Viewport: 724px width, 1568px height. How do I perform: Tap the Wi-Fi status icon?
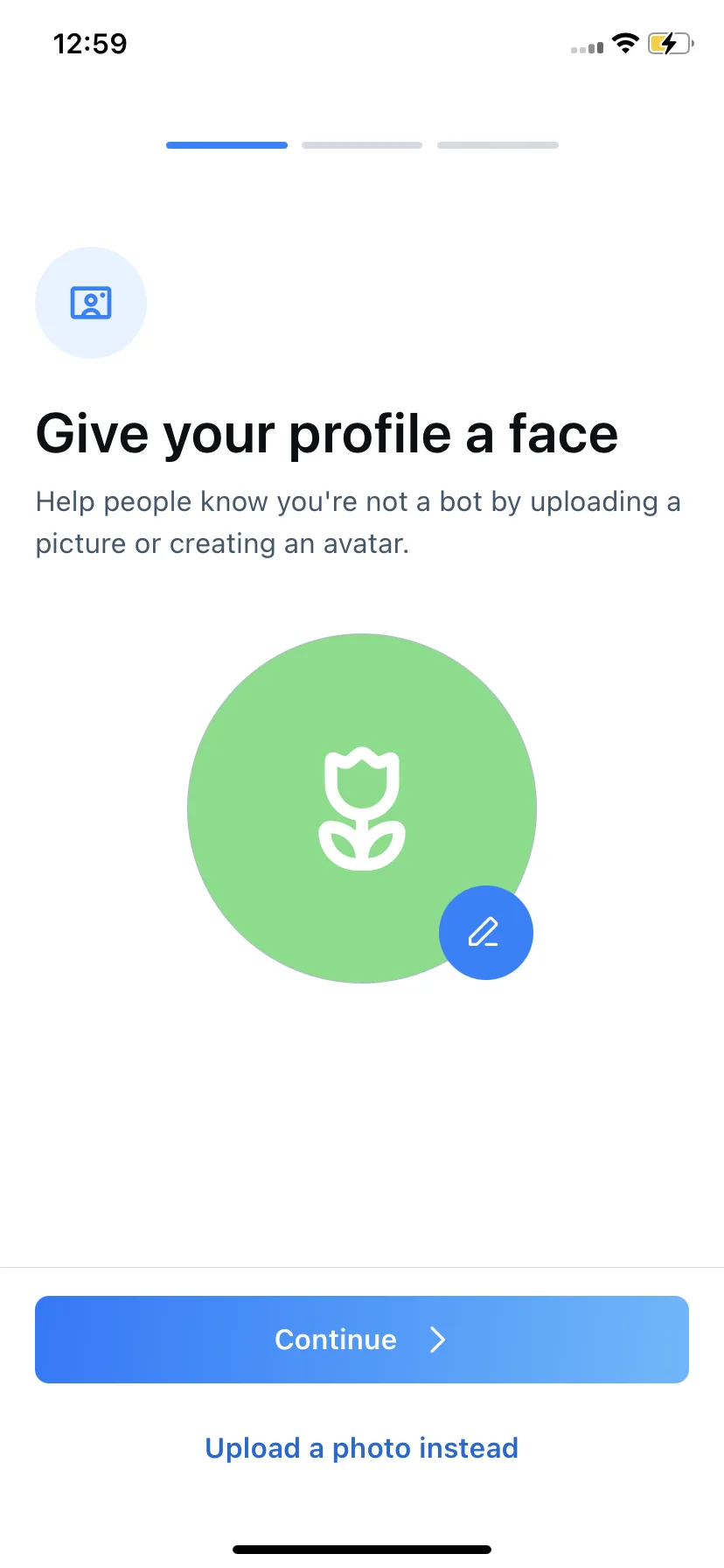(x=626, y=43)
